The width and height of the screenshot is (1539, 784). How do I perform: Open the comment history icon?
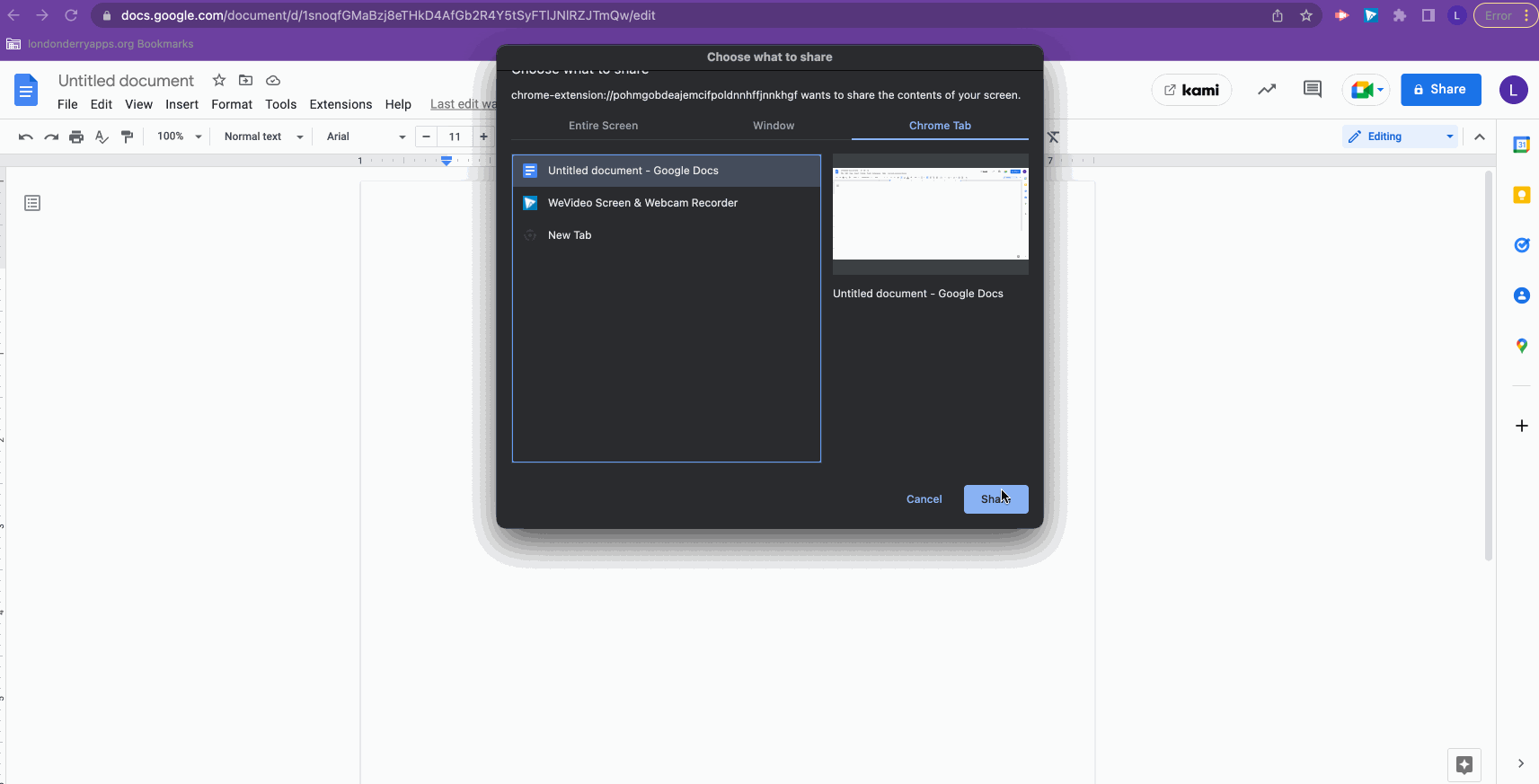(1313, 89)
